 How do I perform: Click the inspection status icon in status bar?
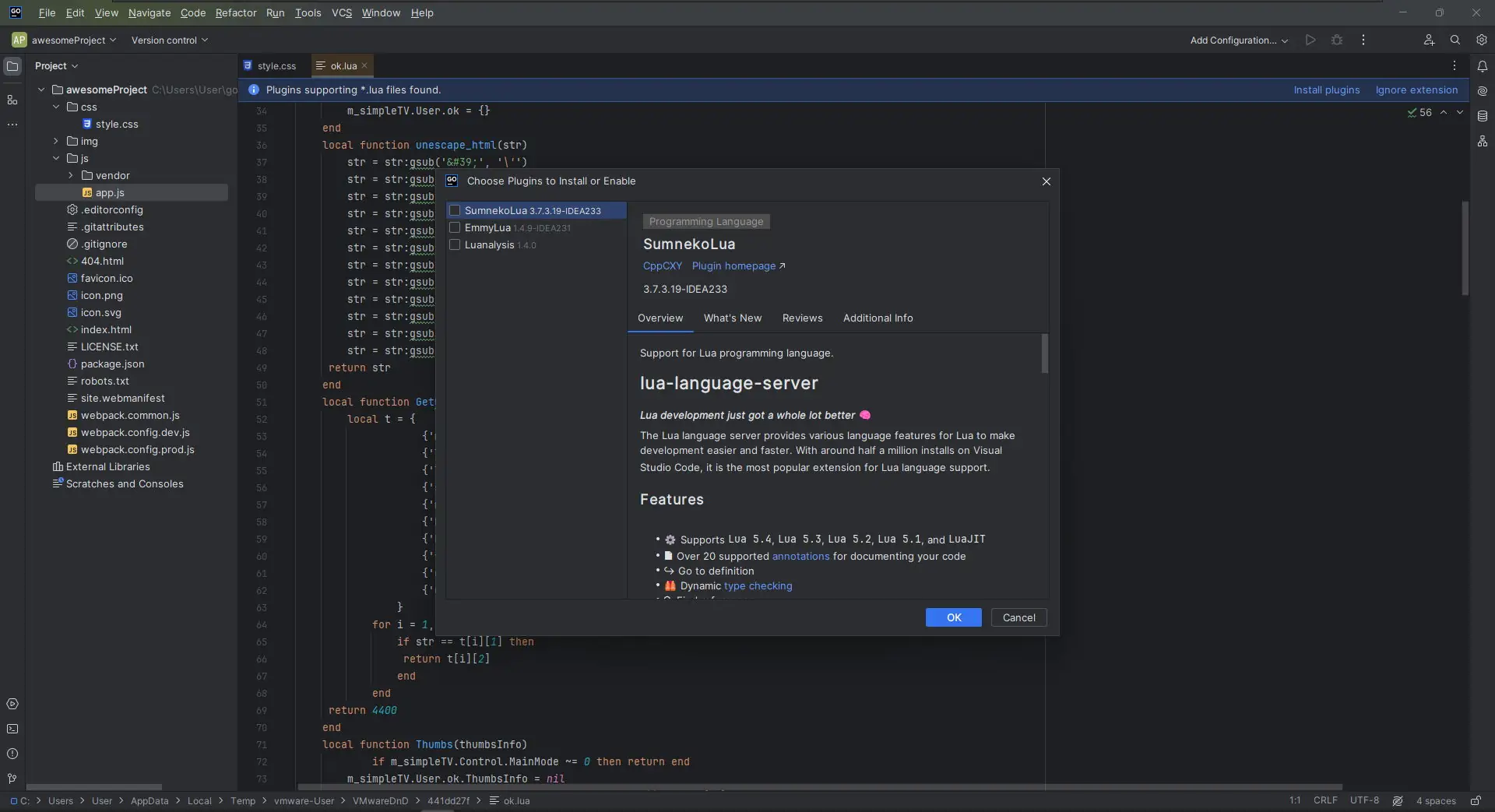coord(1398,800)
